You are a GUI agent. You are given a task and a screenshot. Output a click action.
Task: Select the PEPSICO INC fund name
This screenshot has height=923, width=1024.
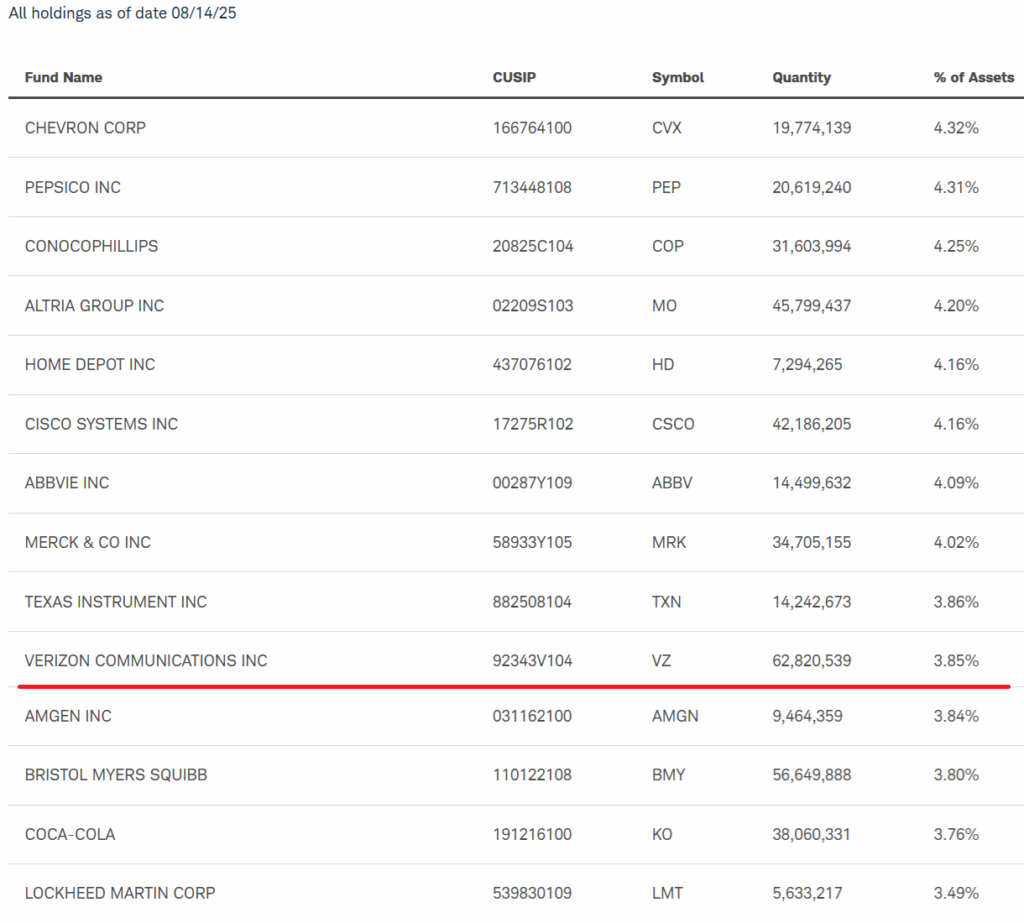tap(72, 187)
